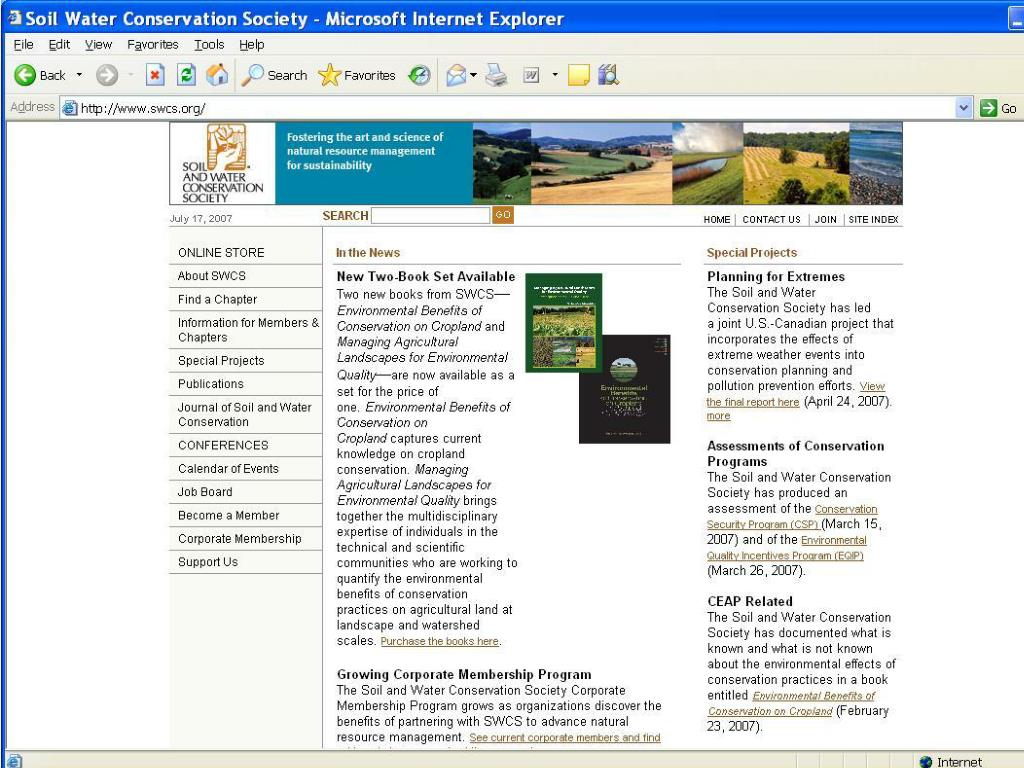Viewport: 1024px width, 768px height.
Task: Open the ONLINE STORE link
Action: coord(221,253)
